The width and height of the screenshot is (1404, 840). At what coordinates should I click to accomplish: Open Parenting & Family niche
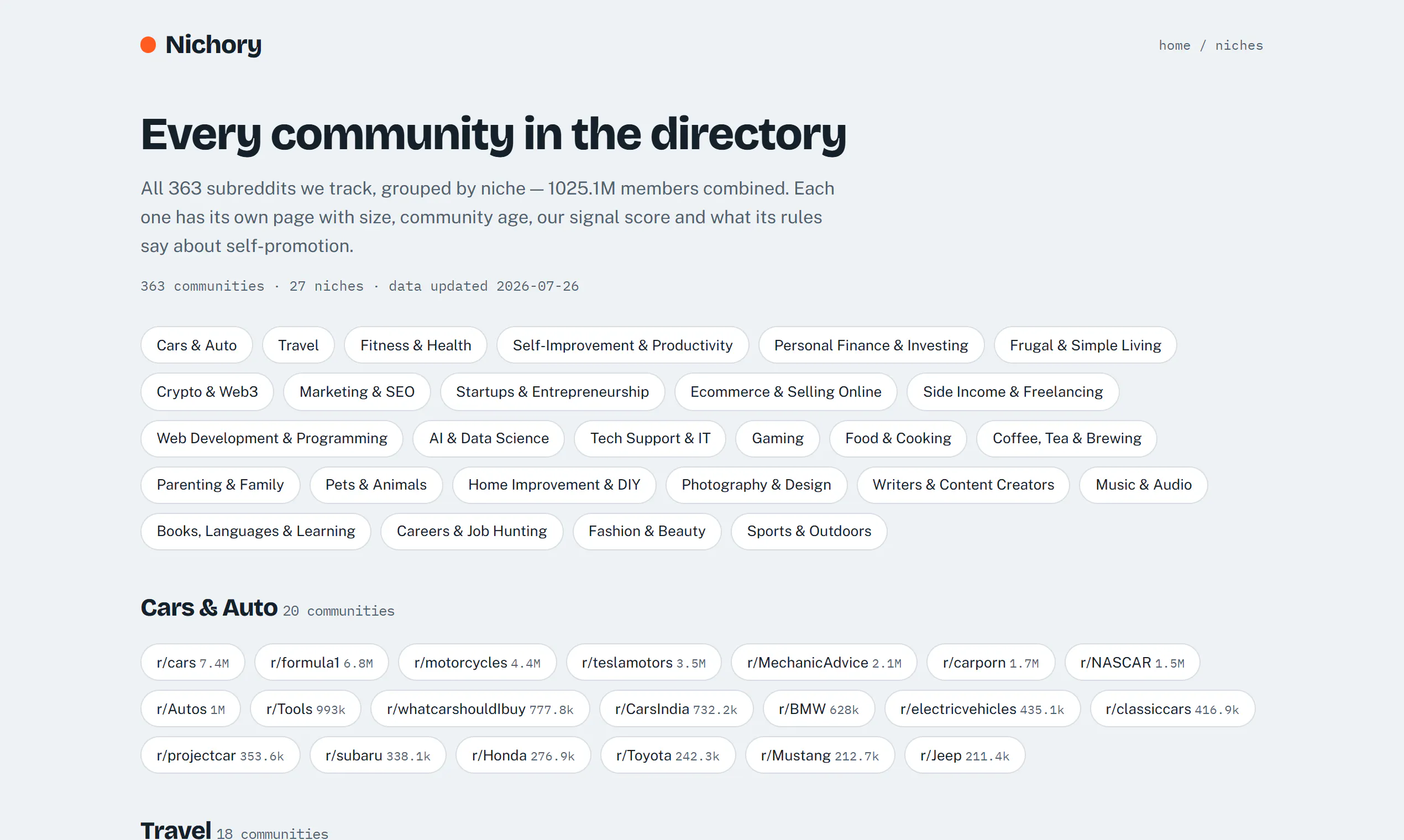220,485
